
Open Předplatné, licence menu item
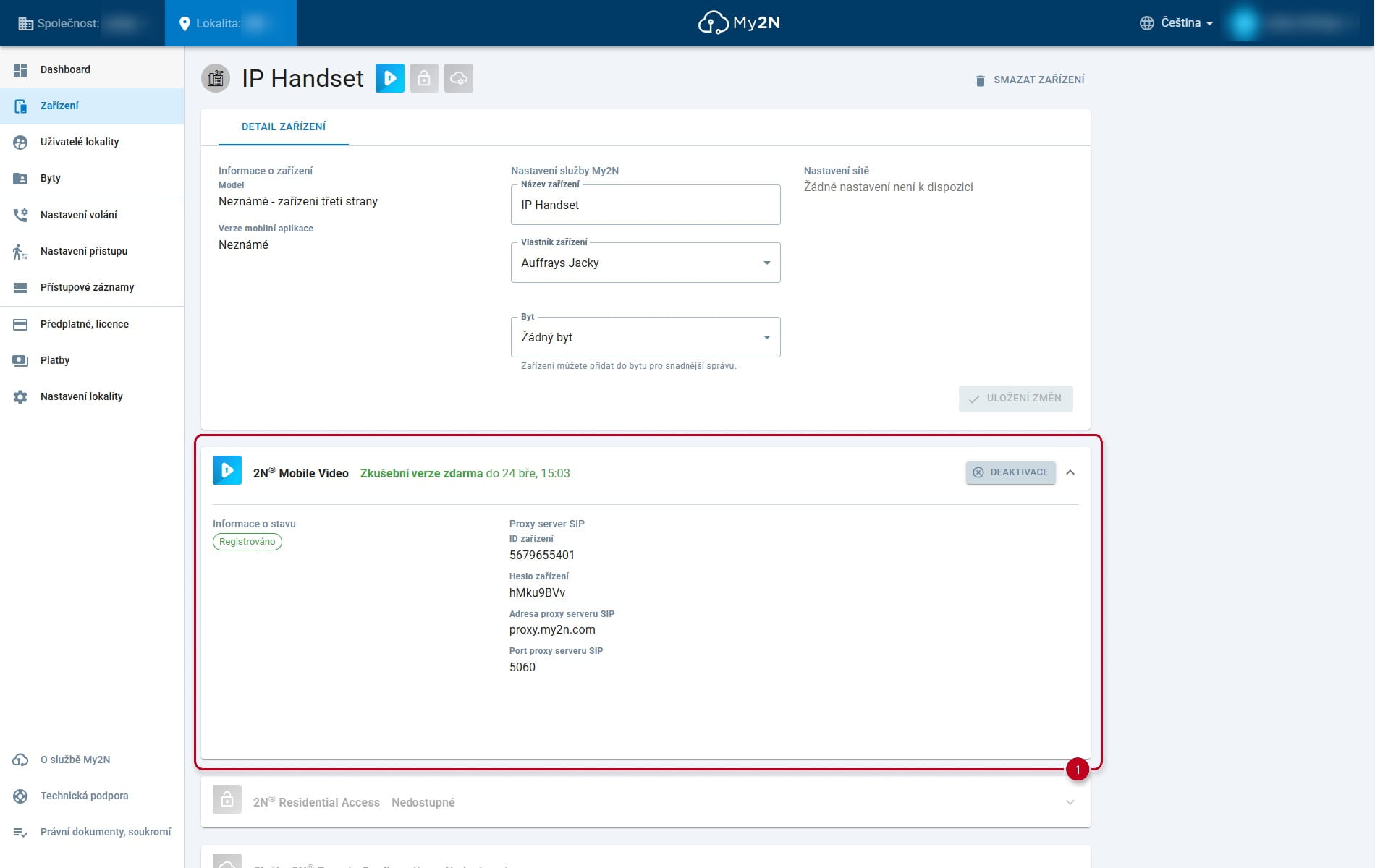[92, 324]
